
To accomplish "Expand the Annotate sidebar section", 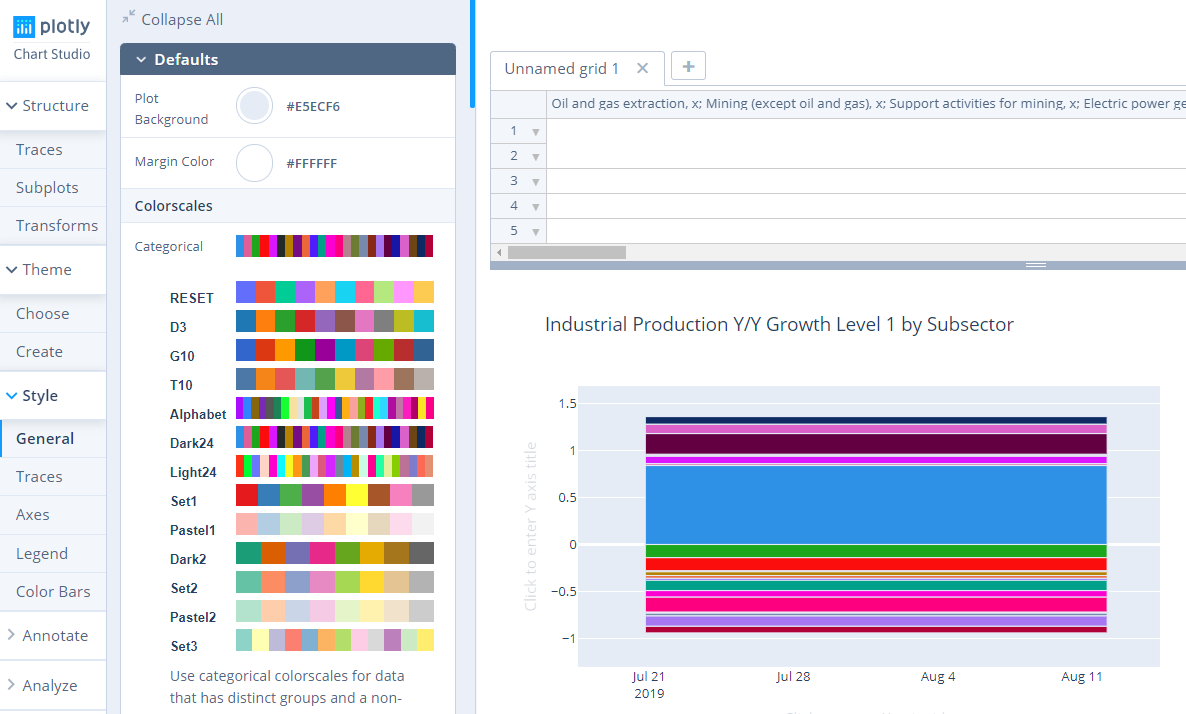I will click(54, 636).
